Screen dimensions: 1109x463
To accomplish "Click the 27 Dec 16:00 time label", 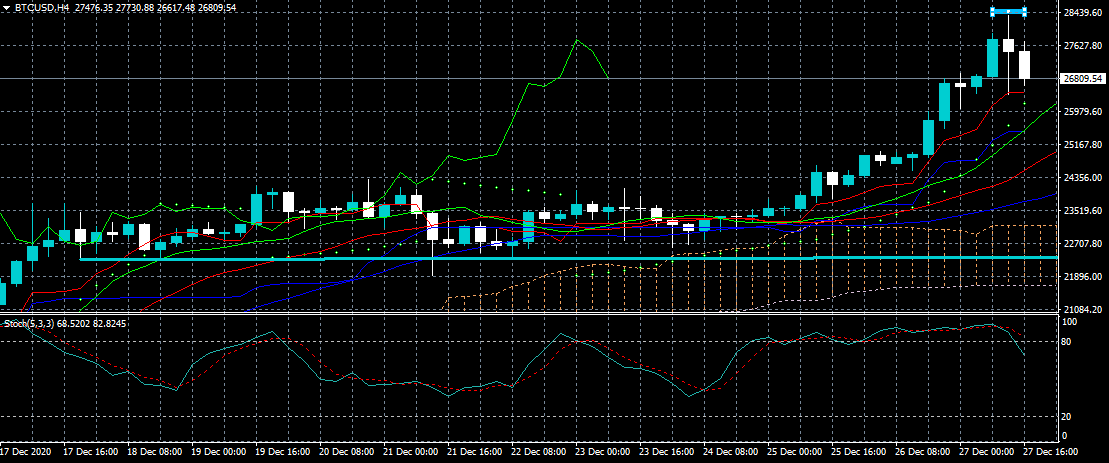I will pyautogui.click(x=1052, y=453).
